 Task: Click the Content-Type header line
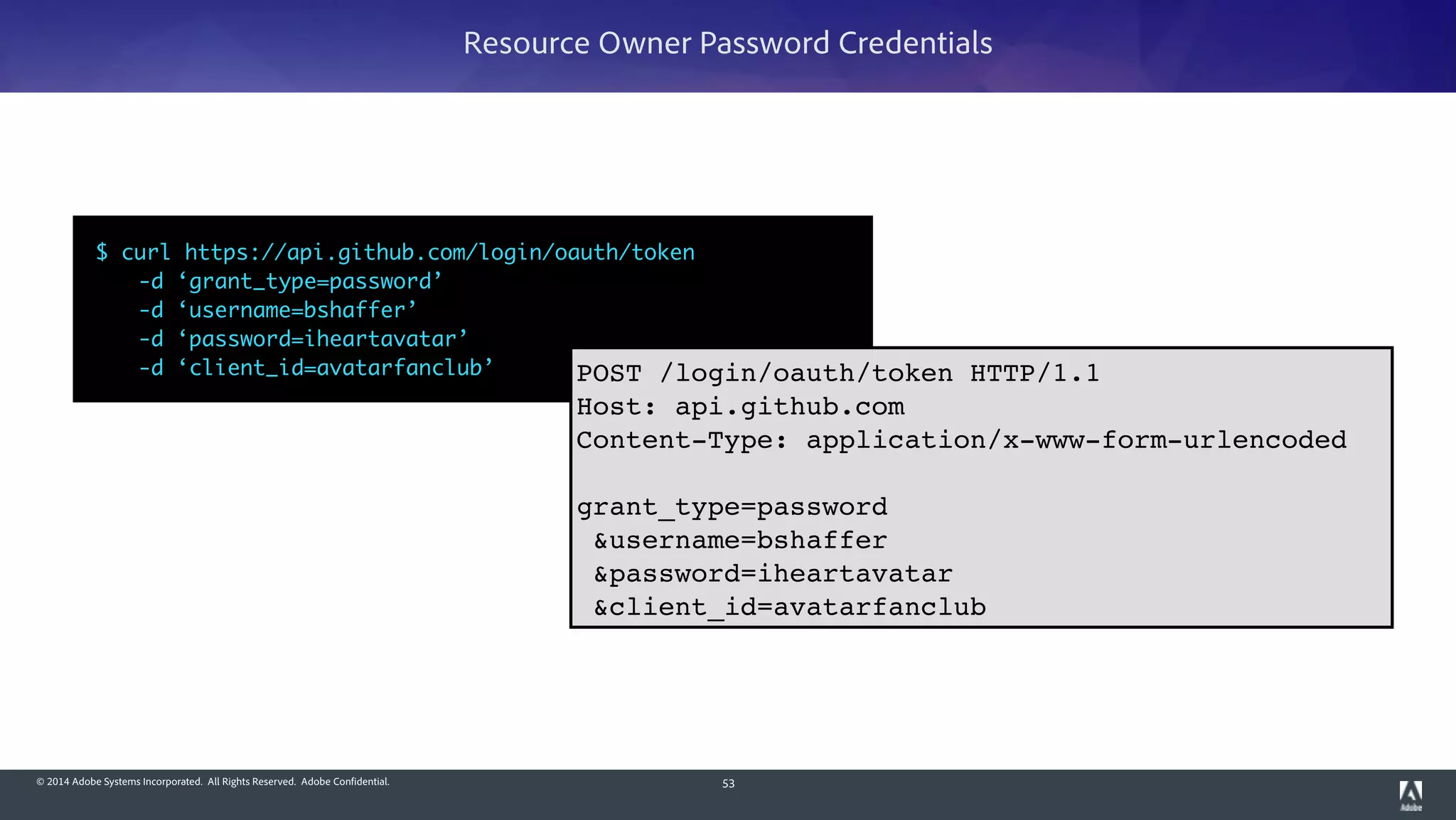point(961,440)
